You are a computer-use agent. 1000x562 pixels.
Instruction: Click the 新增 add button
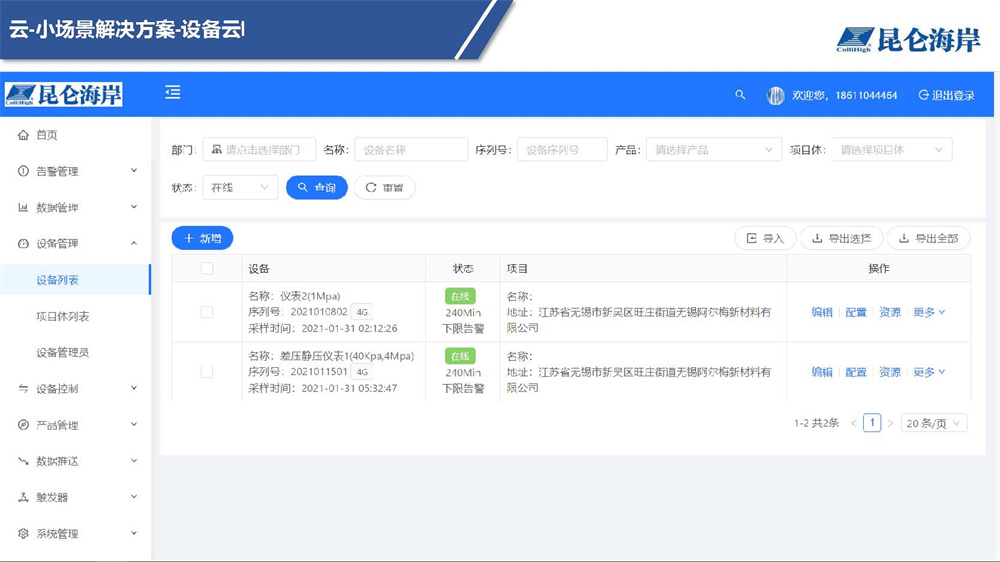pos(202,238)
